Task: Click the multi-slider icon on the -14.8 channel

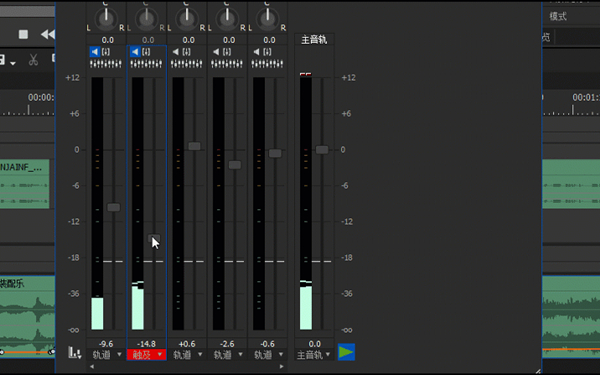Action: (146, 64)
